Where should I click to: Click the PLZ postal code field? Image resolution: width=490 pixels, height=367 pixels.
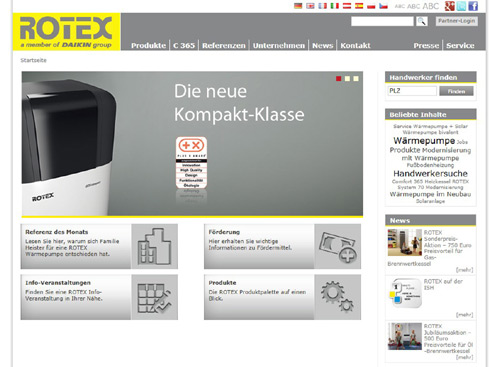tap(412, 91)
